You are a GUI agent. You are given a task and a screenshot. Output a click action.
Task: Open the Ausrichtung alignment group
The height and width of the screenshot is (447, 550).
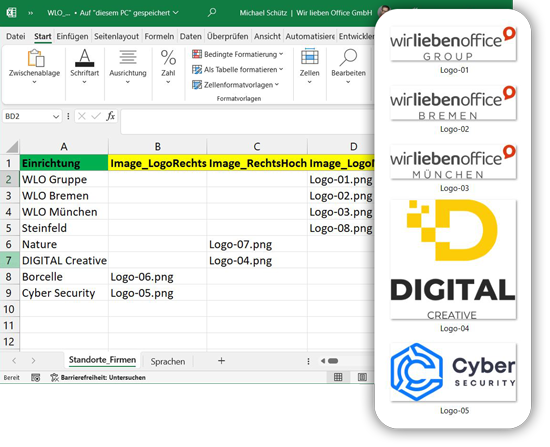tap(128, 67)
